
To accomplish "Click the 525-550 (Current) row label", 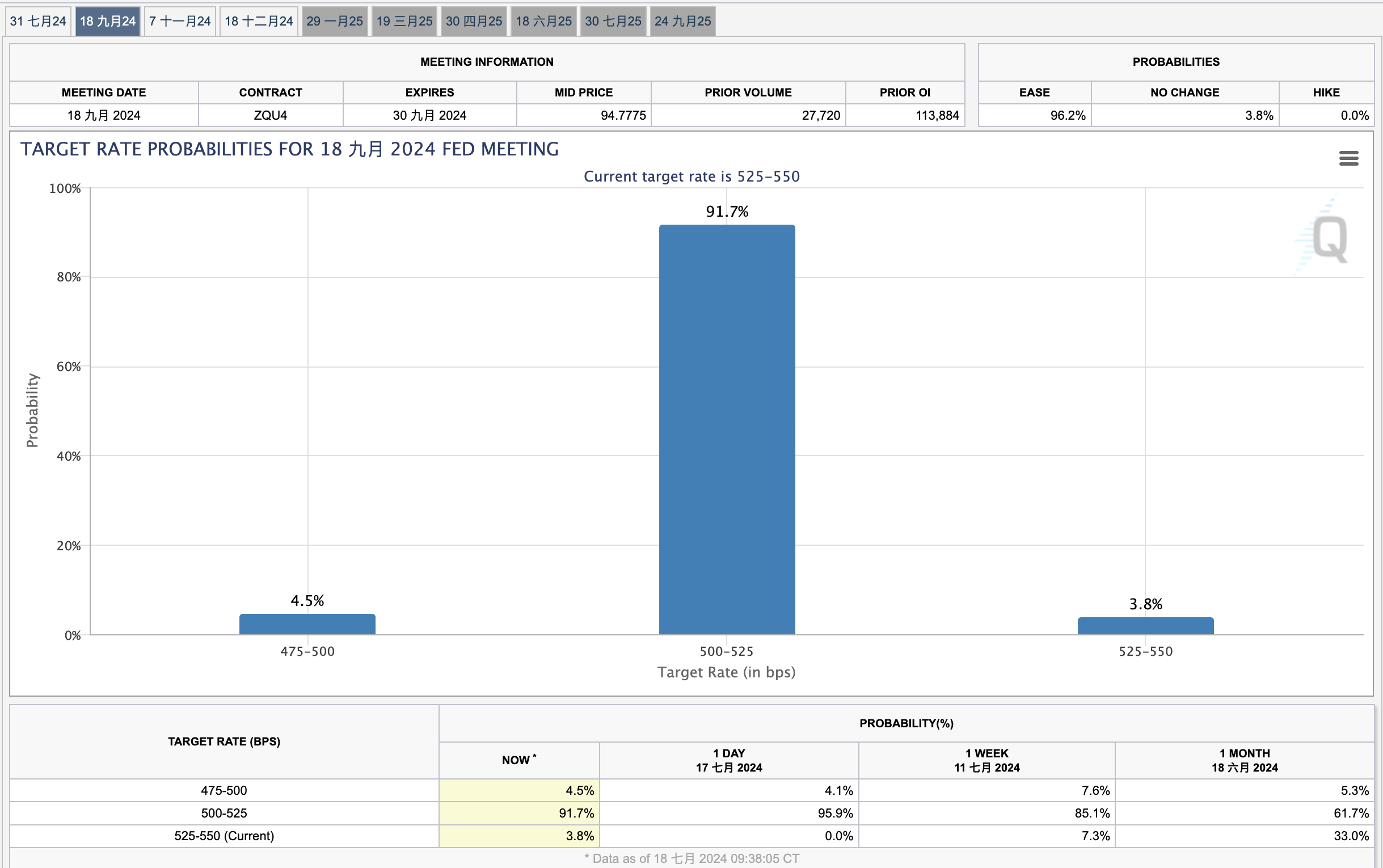I will click(224, 836).
